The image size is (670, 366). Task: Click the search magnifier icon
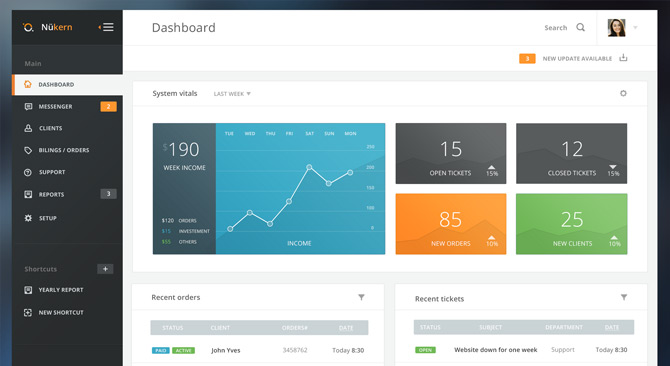point(580,27)
